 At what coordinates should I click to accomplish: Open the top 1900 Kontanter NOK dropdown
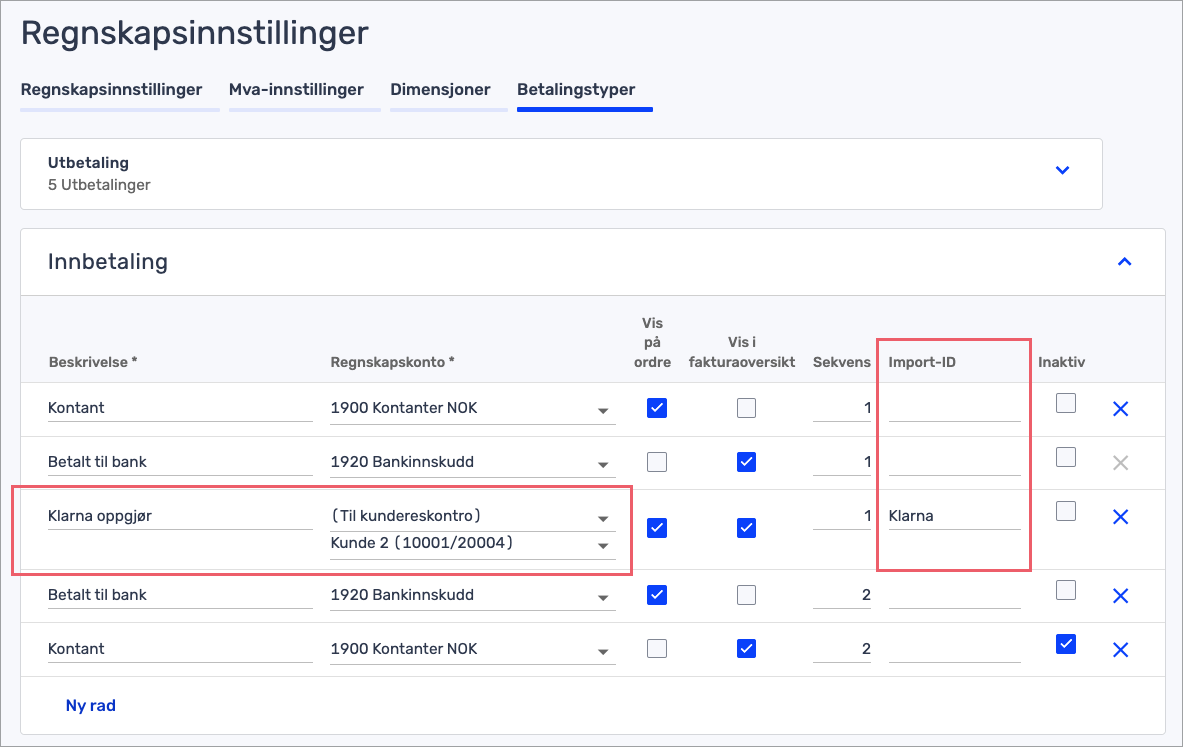602,410
